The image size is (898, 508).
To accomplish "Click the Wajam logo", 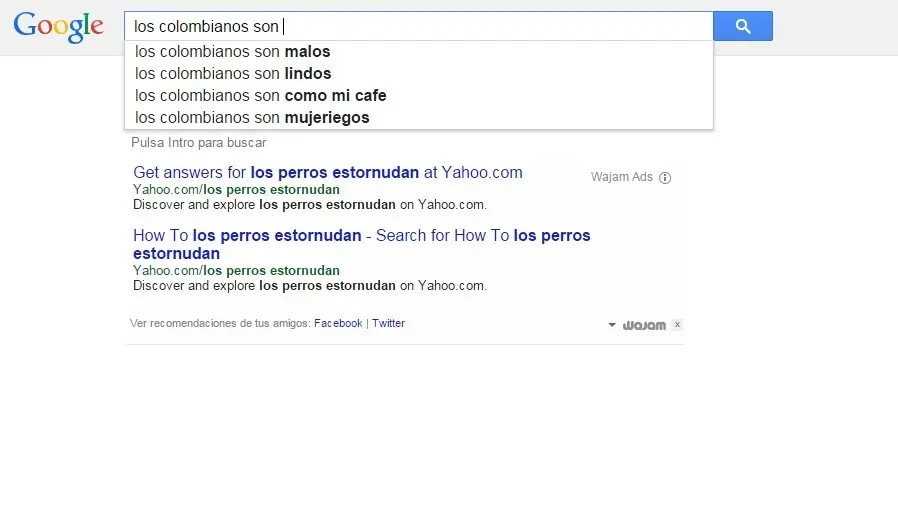I will click(644, 325).
